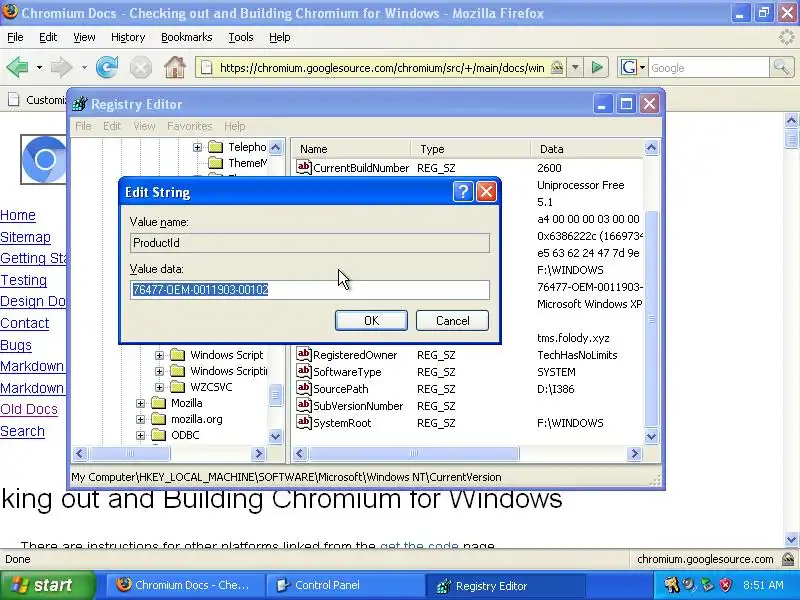Go to Firefox Home page icon
Viewport: 800px width, 600px height.
[x=174, y=67]
